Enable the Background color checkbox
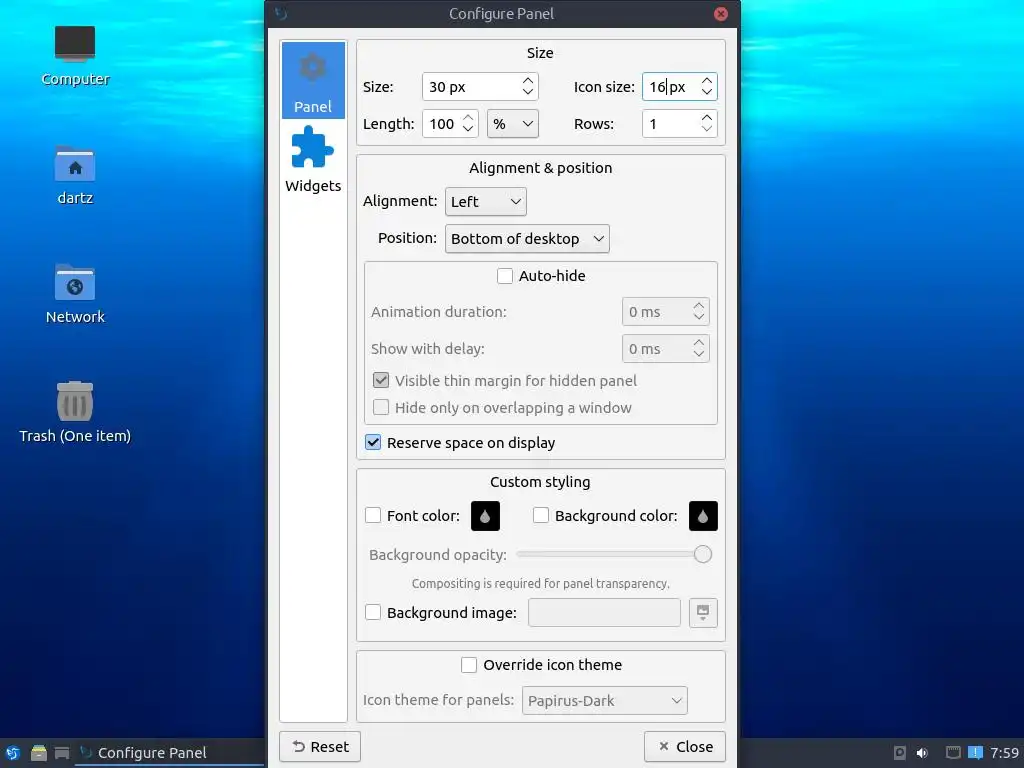 541,516
